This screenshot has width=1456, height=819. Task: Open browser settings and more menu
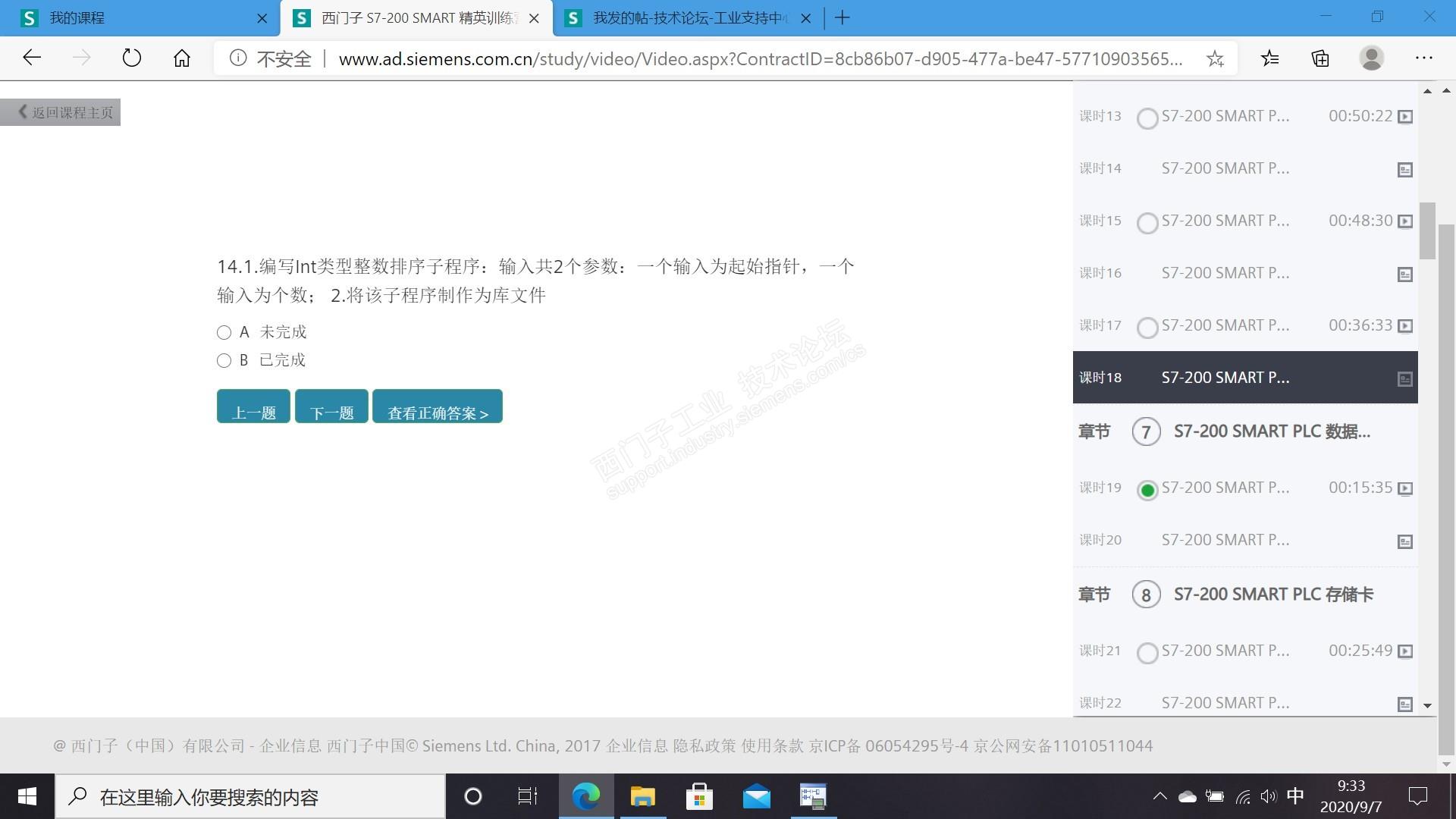tap(1423, 58)
